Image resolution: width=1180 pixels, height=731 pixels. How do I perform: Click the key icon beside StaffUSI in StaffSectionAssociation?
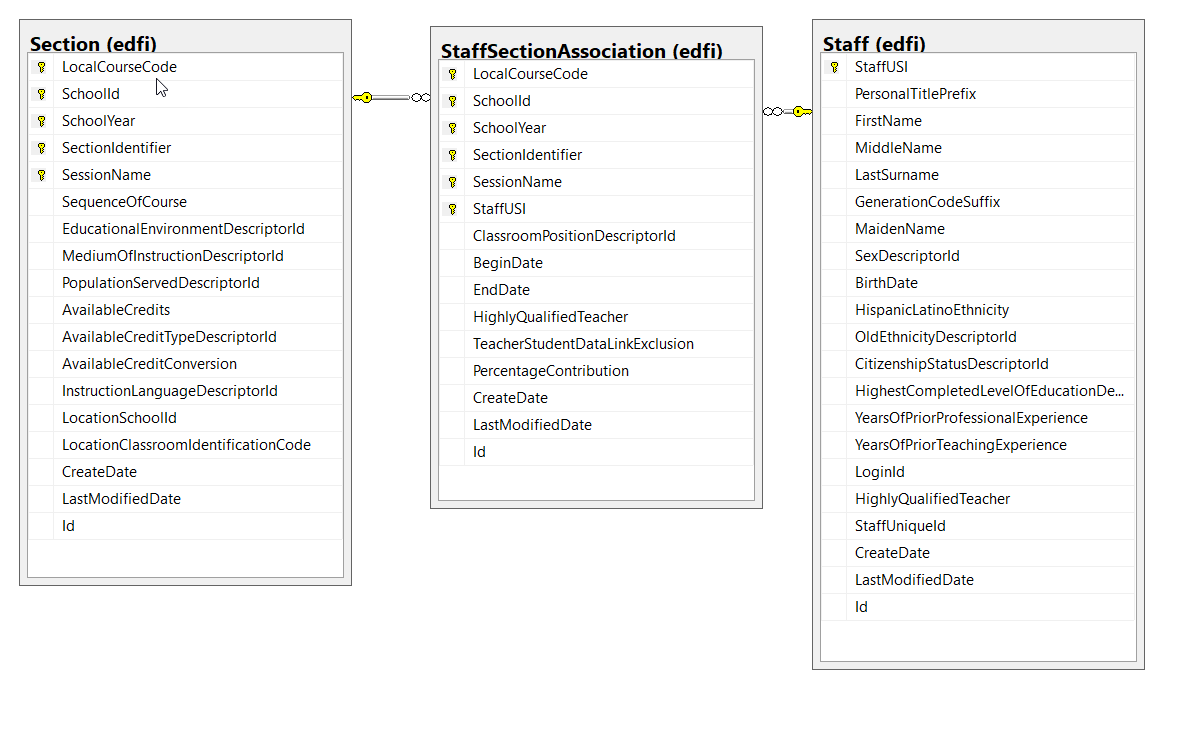pyautogui.click(x=452, y=209)
